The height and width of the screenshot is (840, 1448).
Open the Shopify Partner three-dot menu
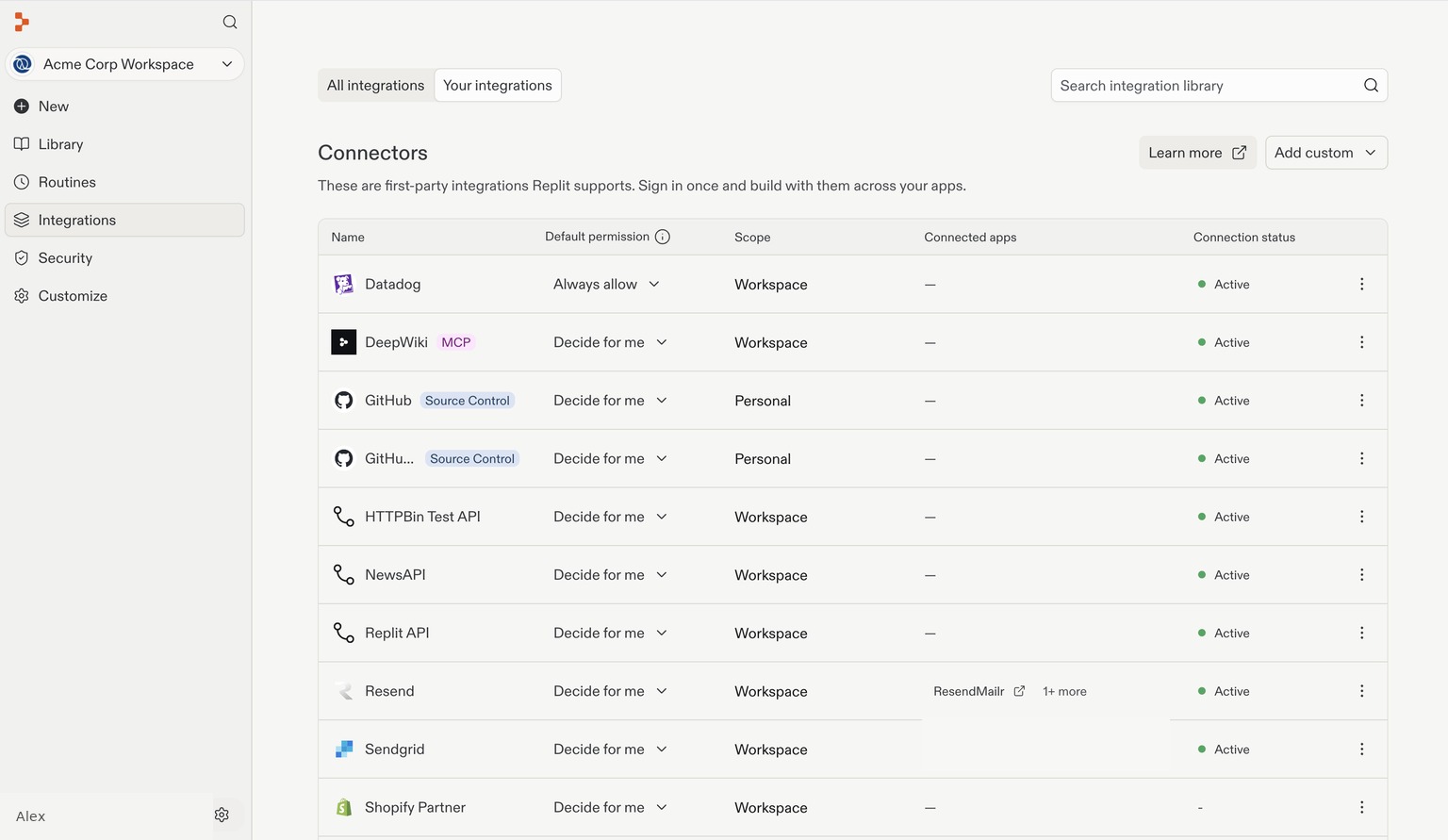pyautogui.click(x=1361, y=807)
